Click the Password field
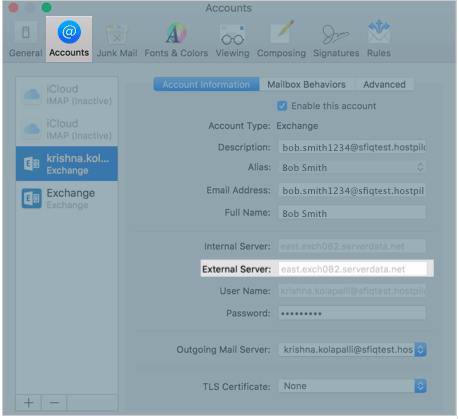The image size is (459, 419). click(352, 313)
